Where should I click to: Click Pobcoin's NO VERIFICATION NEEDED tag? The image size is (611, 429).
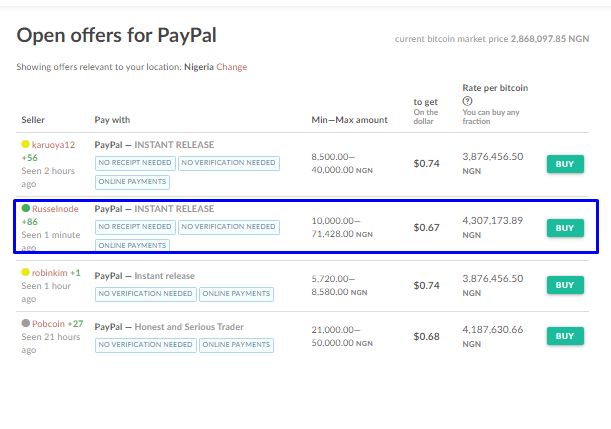pyautogui.click(x=145, y=345)
